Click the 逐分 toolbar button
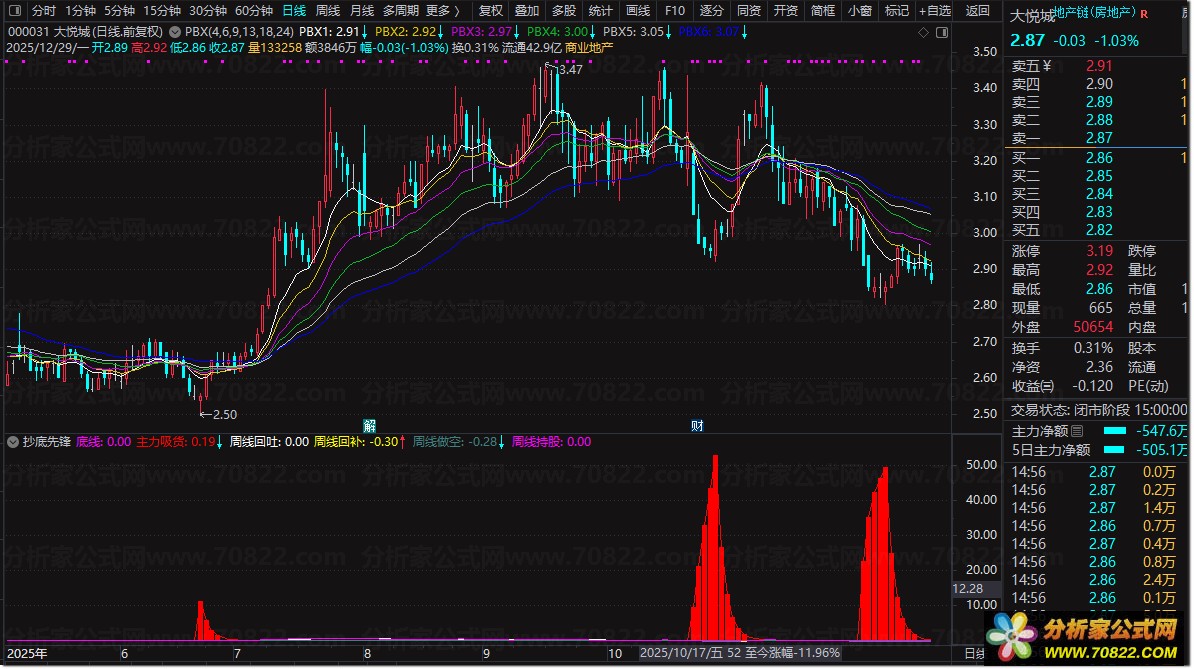 (711, 11)
